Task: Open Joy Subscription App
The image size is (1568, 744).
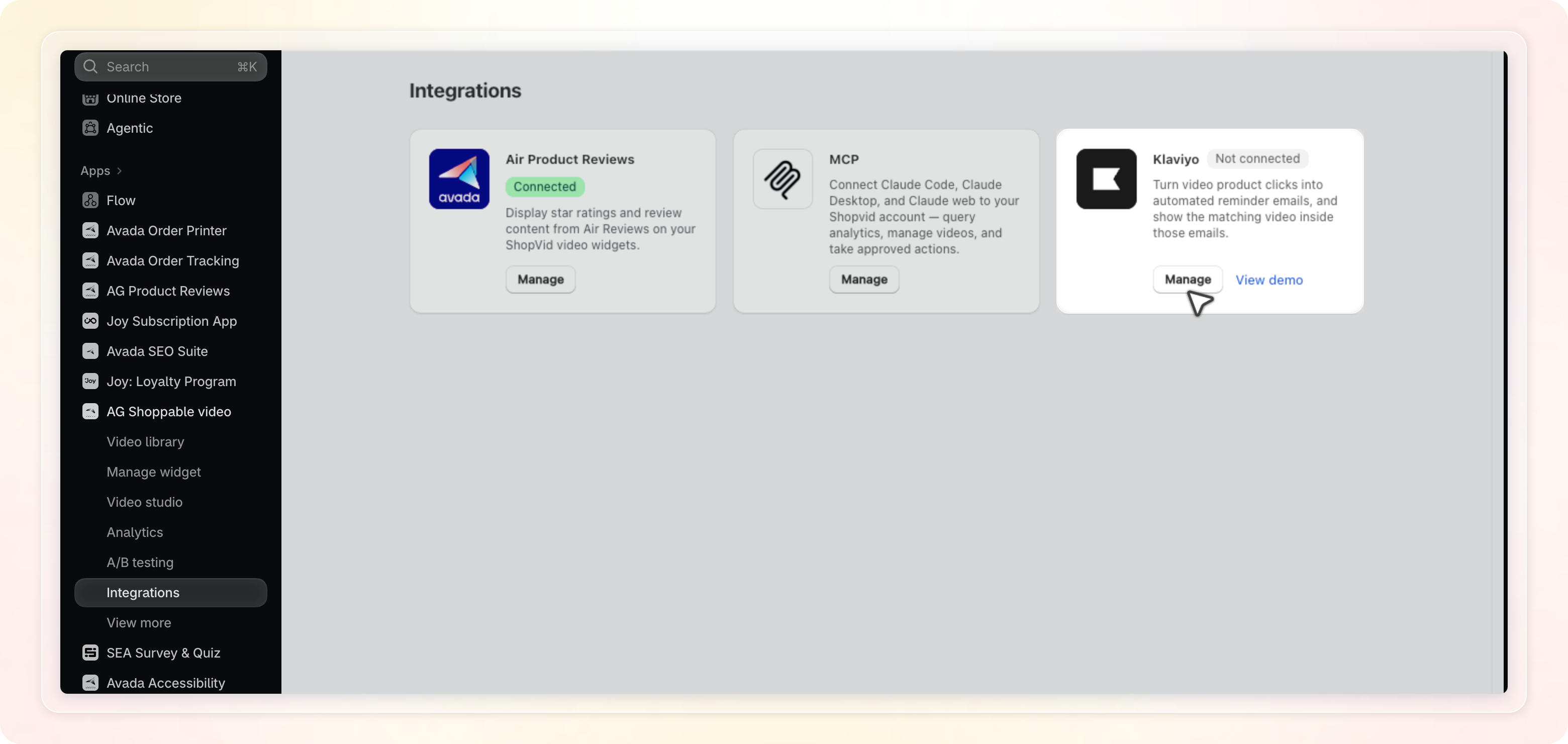Action: tap(172, 321)
